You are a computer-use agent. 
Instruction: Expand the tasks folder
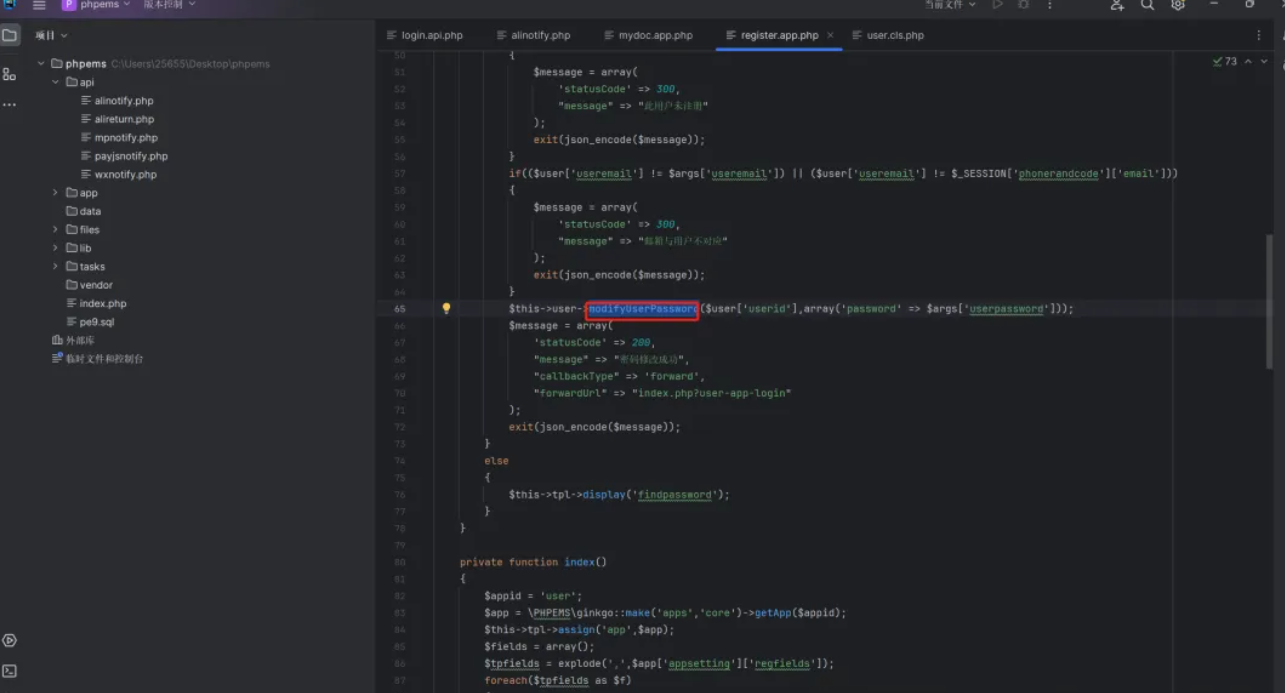pos(55,267)
